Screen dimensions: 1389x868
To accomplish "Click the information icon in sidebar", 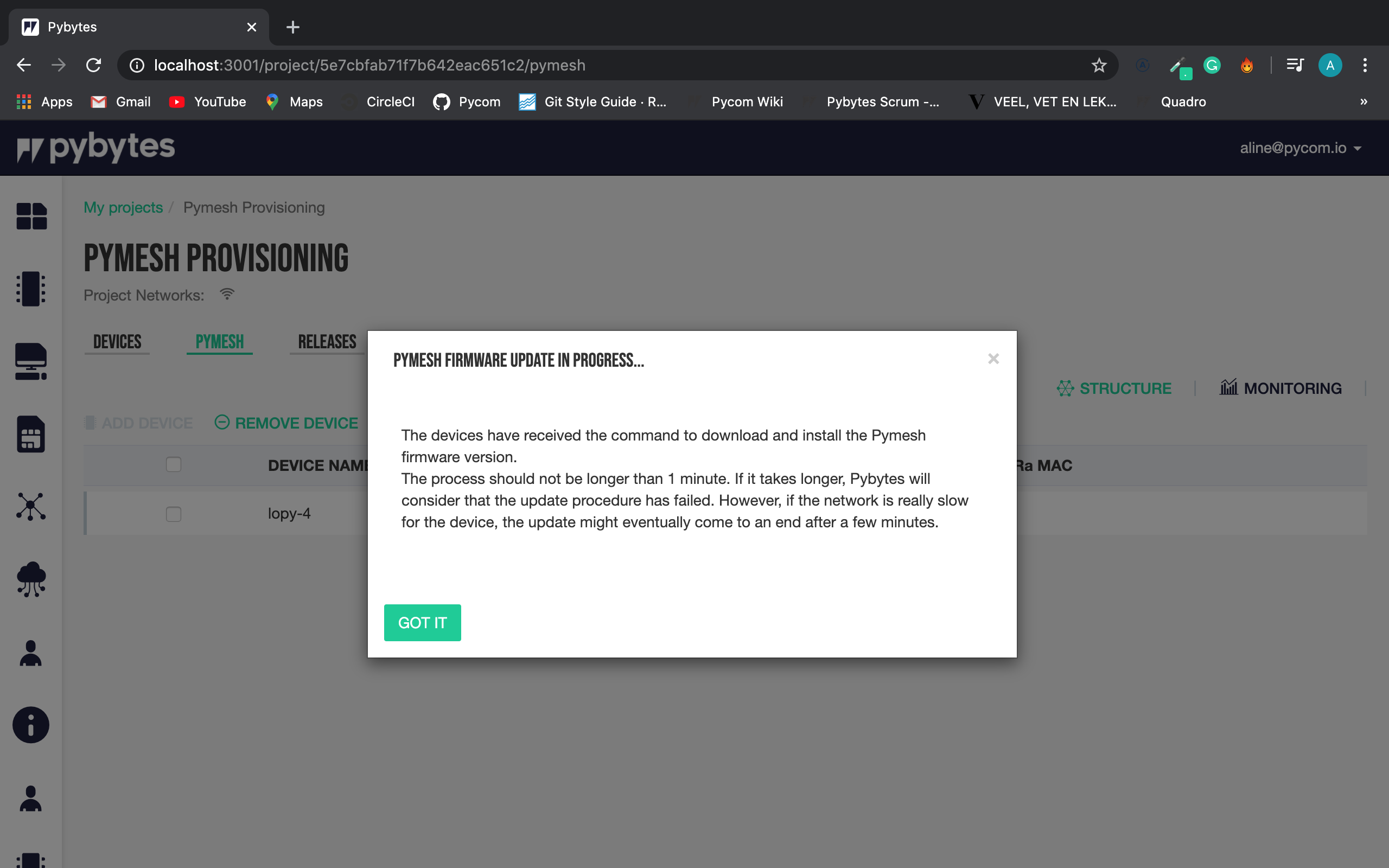I will tap(31, 725).
